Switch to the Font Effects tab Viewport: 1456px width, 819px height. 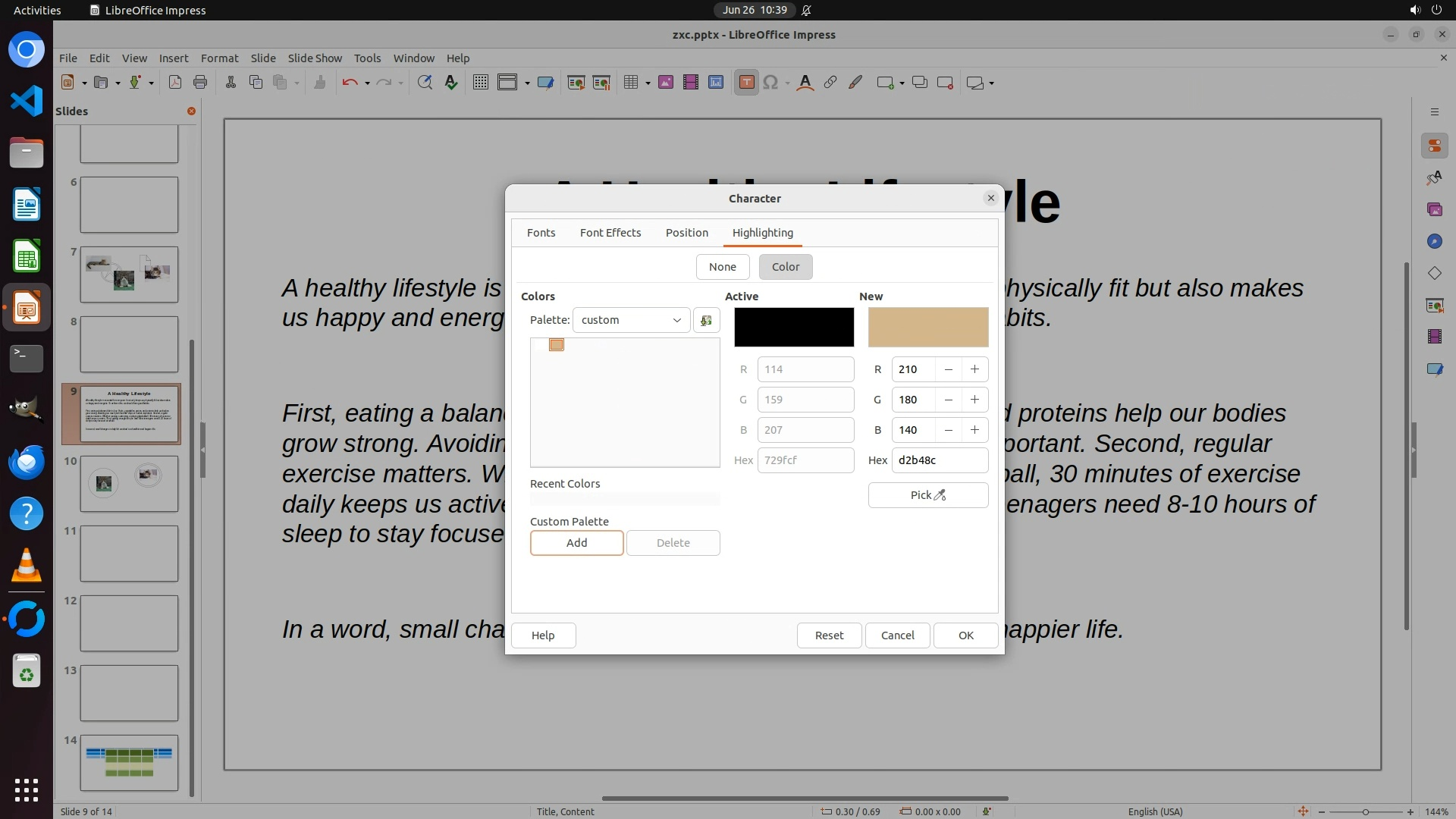click(610, 233)
